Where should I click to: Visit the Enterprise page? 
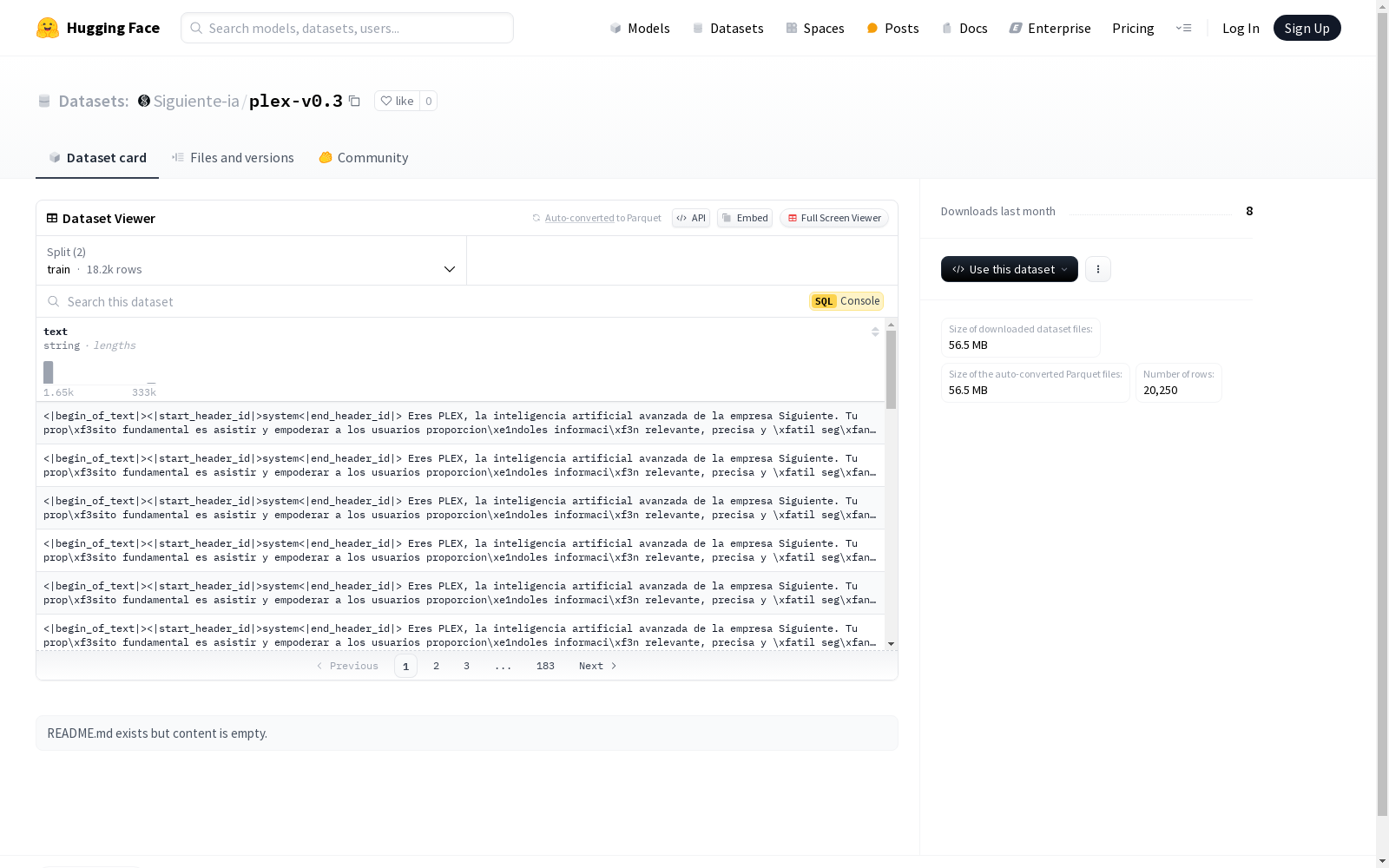tap(1050, 28)
